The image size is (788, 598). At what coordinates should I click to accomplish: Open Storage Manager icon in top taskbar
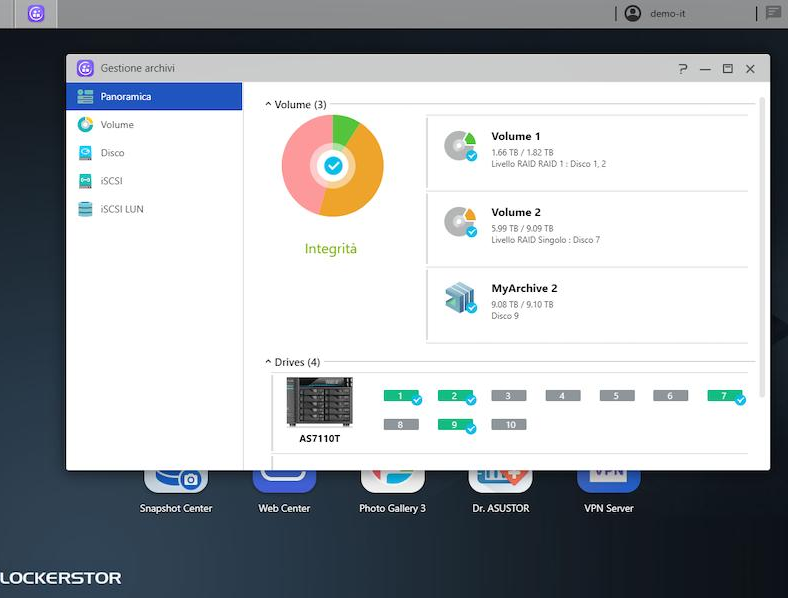pos(36,14)
